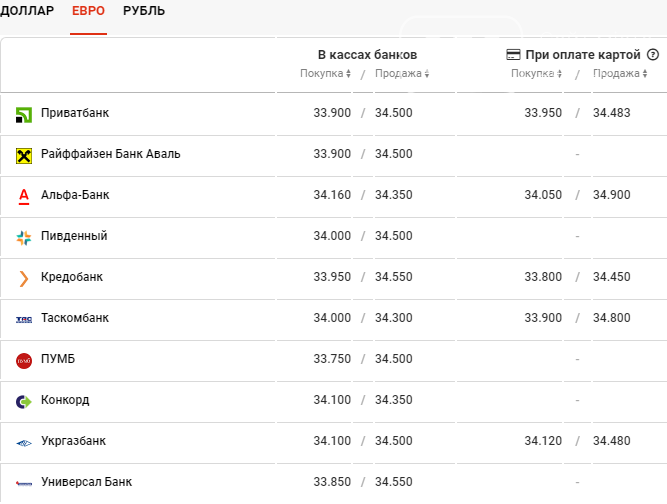
Task: Sort bank cash desks by Продажа
Action: 401,74
